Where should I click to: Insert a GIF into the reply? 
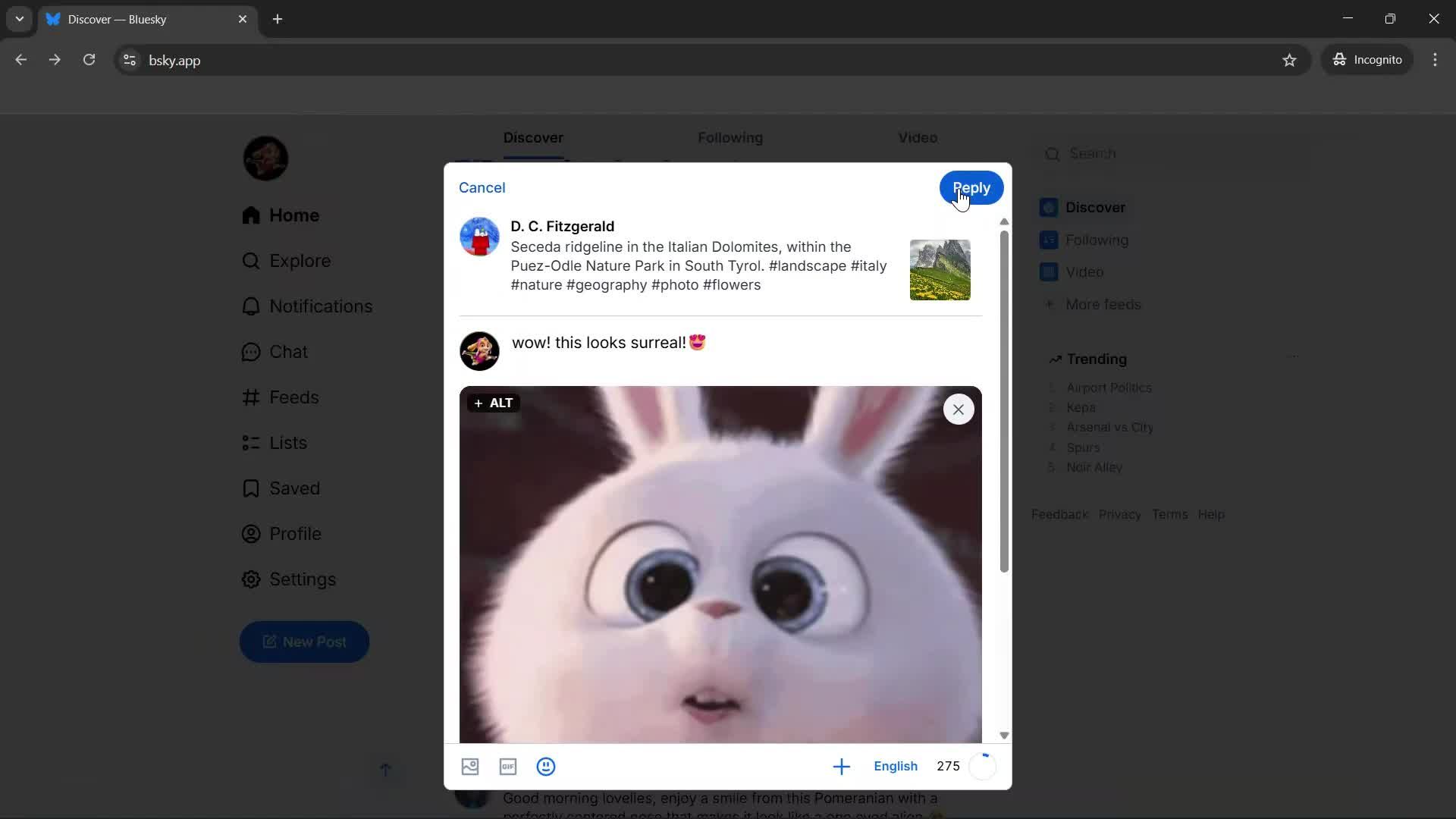[x=507, y=767]
